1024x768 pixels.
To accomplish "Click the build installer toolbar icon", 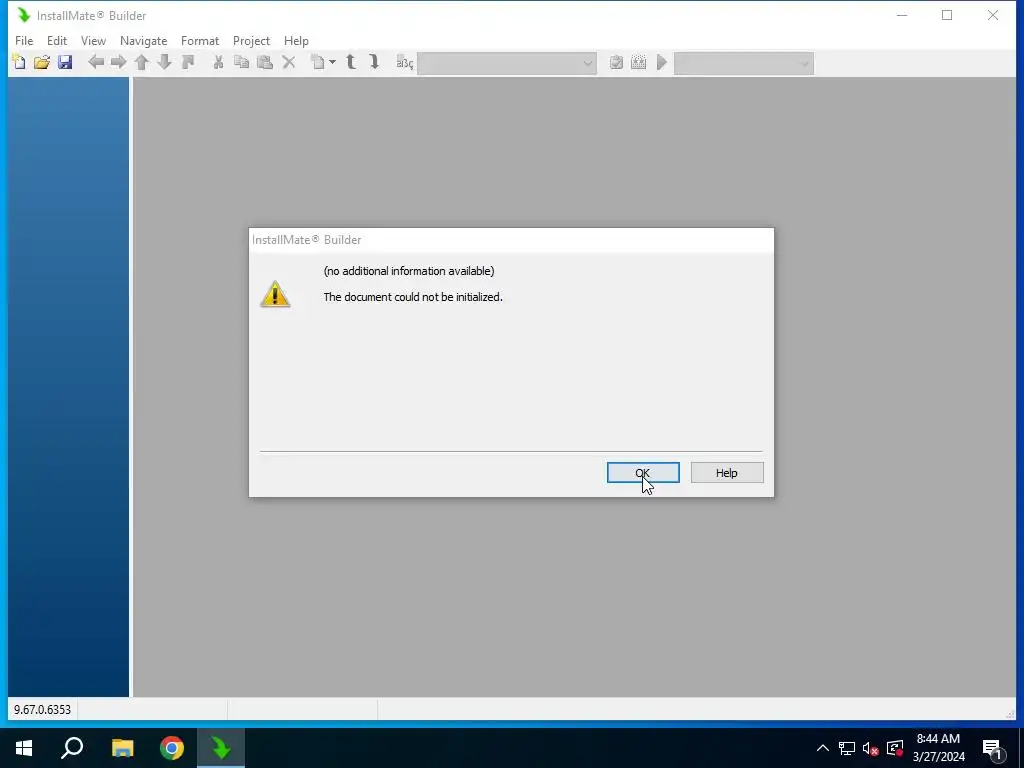I will pos(639,63).
